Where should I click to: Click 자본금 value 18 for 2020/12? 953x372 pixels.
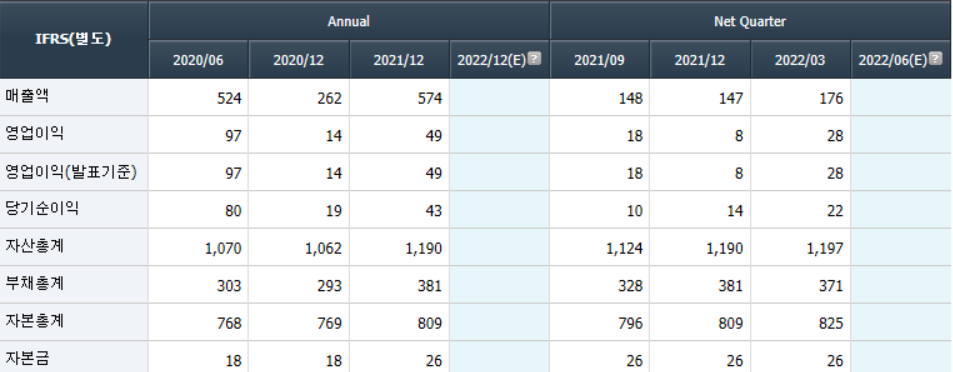click(334, 360)
